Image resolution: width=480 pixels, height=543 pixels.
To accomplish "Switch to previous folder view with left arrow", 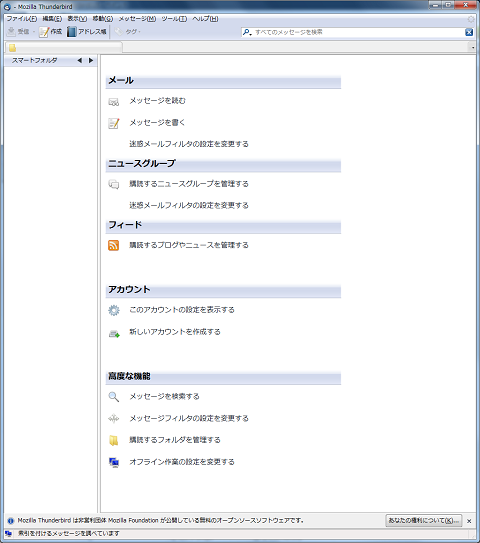I will coord(80,60).
